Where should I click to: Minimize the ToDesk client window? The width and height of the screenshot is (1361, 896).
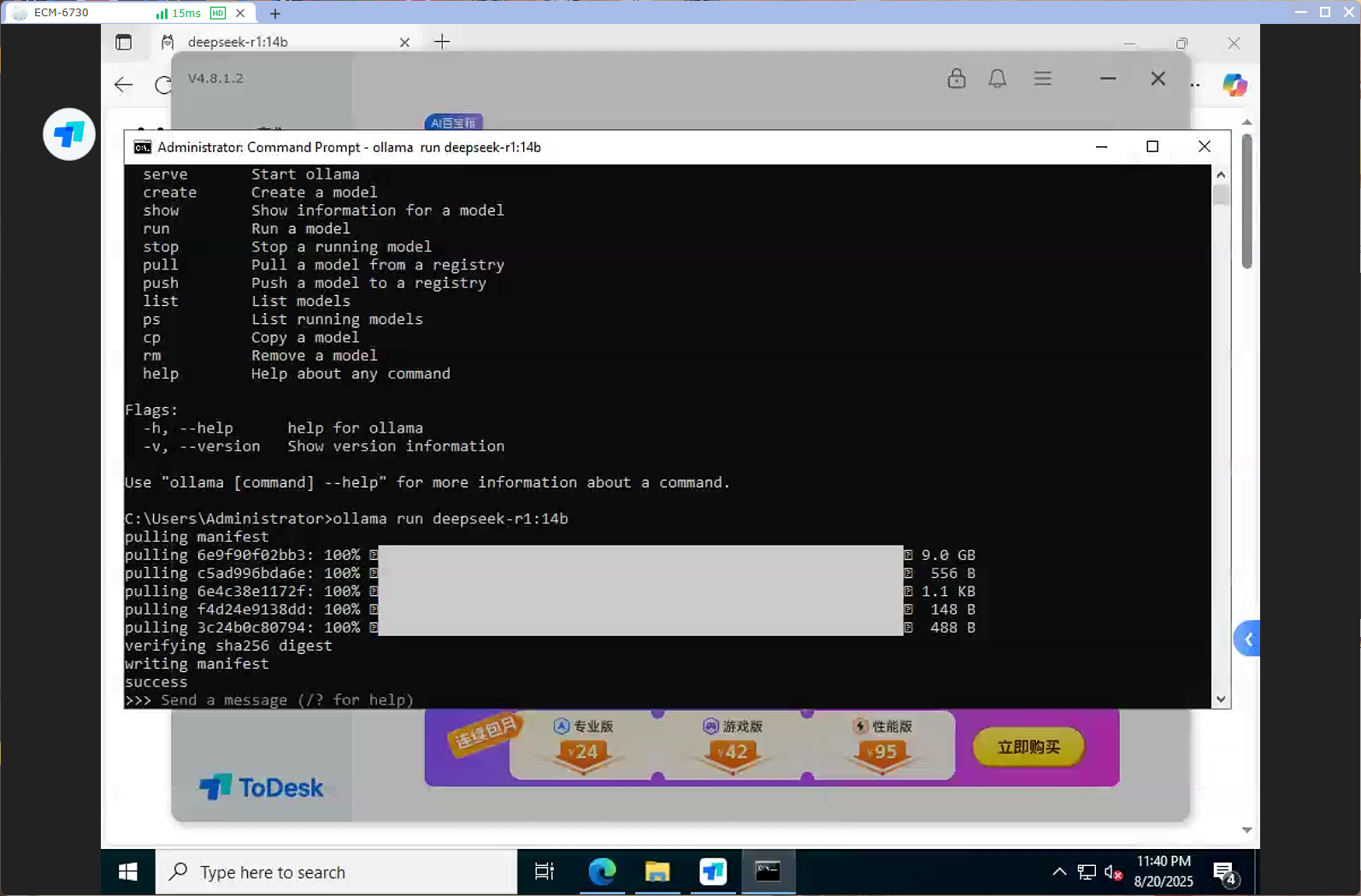[x=1108, y=79]
